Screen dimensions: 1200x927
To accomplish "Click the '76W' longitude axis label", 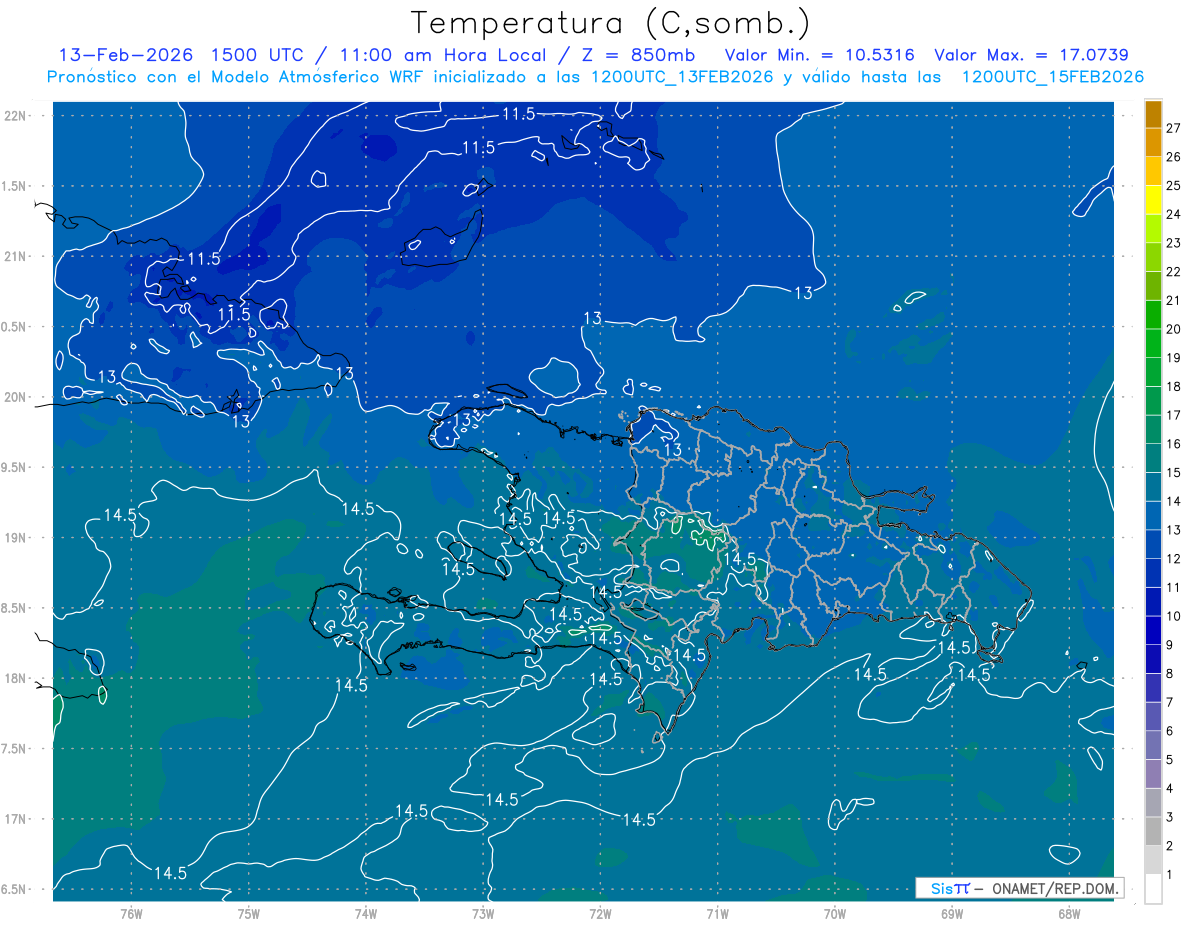I will click(x=131, y=913).
